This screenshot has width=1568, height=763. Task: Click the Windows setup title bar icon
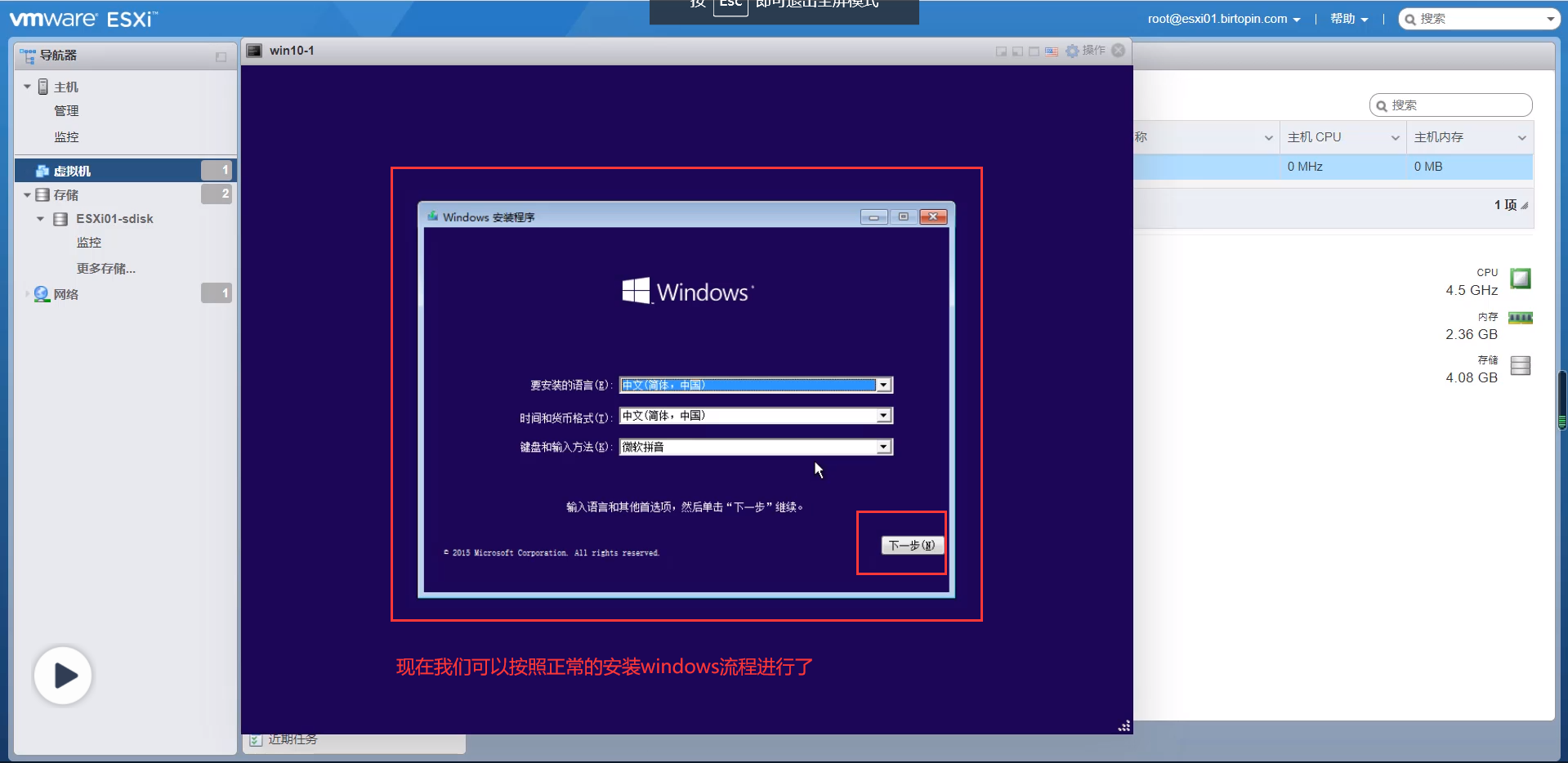(433, 216)
